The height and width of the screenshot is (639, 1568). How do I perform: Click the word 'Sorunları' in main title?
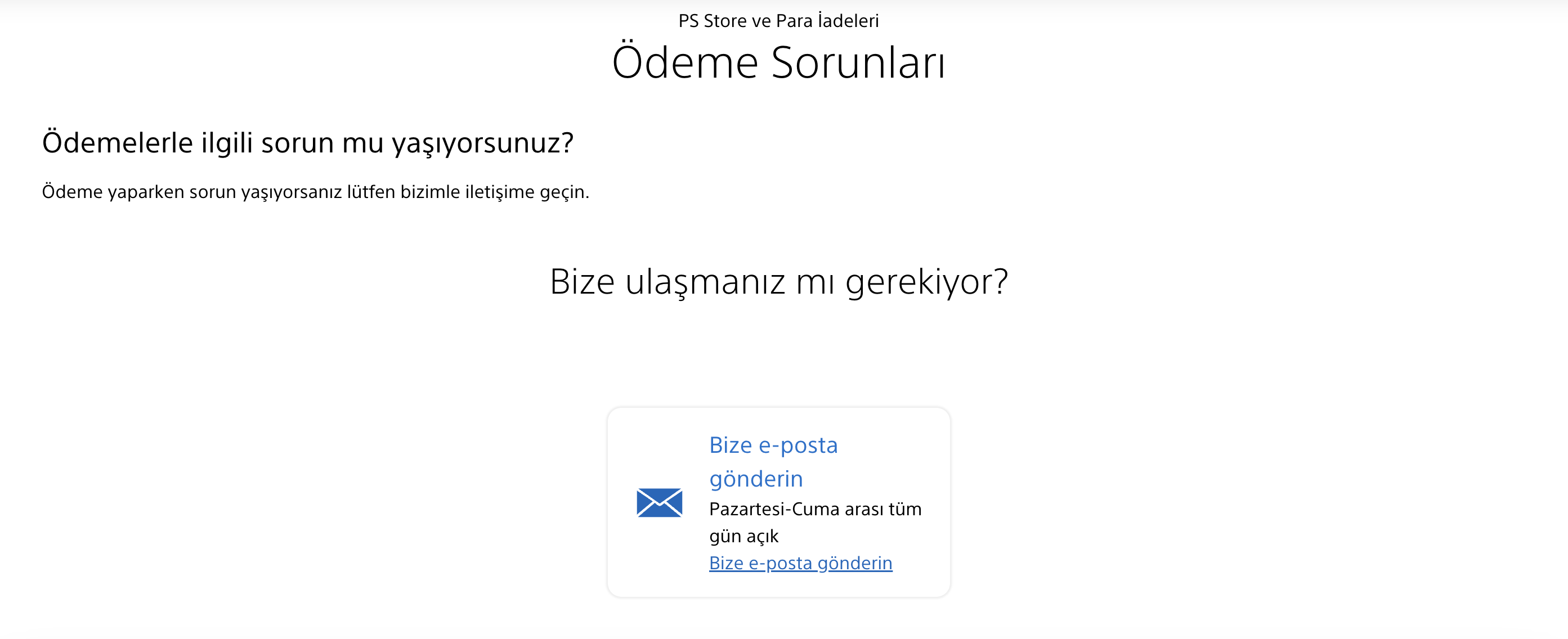point(858,62)
